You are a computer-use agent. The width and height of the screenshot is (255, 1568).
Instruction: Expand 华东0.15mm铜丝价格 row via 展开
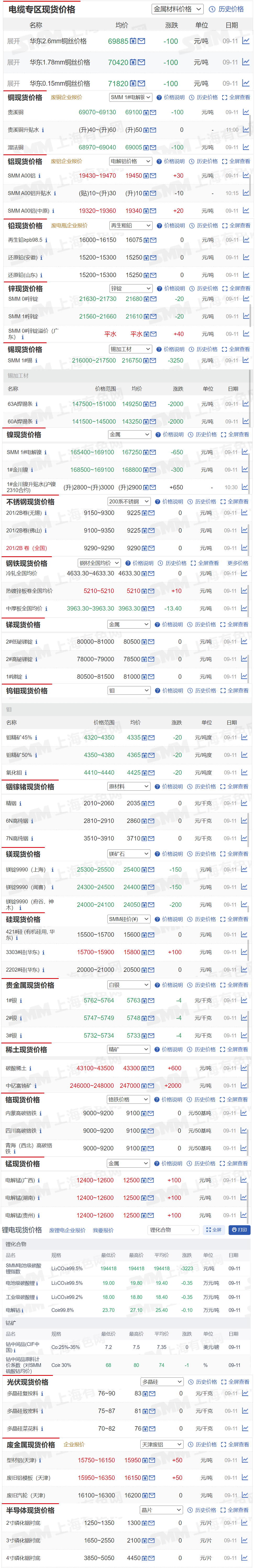13,83
